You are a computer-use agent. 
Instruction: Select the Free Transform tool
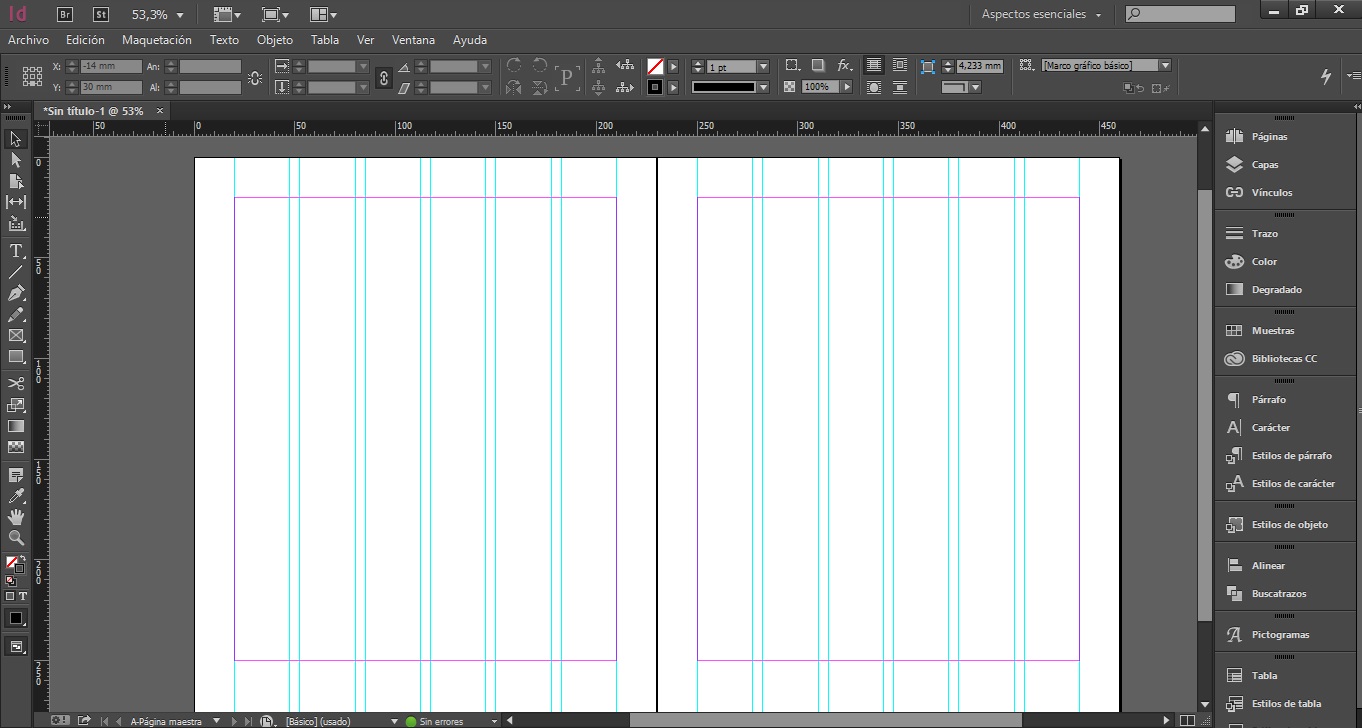pyautogui.click(x=16, y=405)
